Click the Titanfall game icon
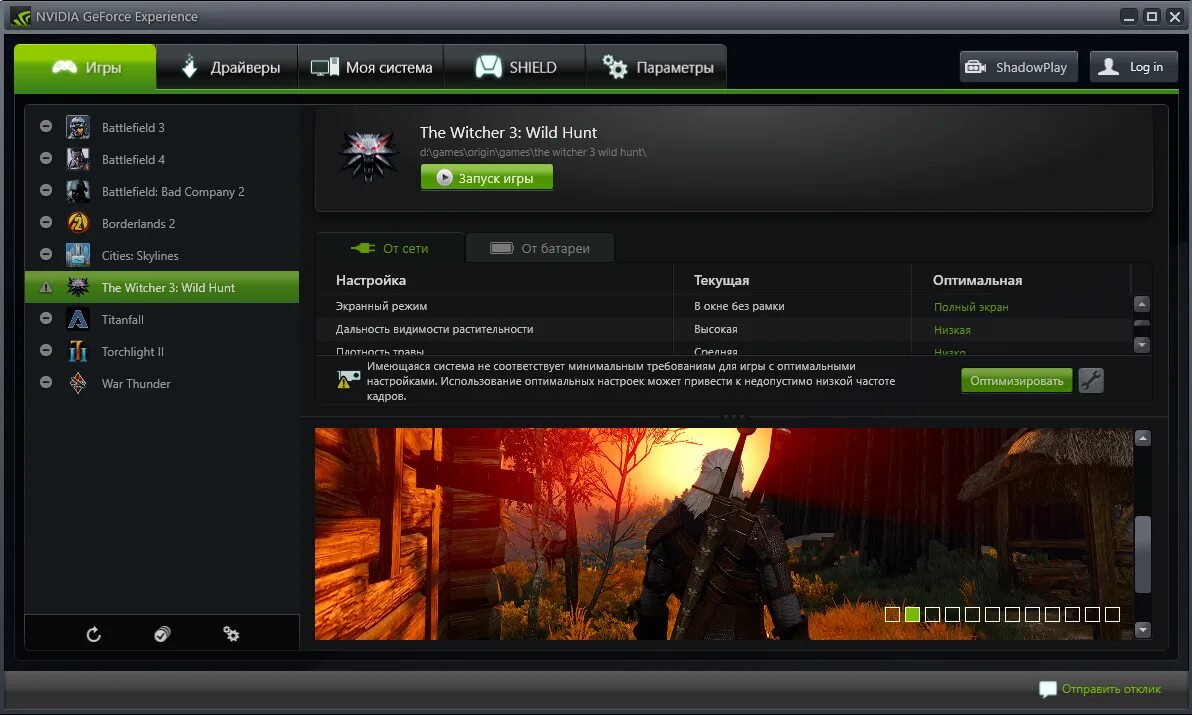The image size is (1192, 715). click(x=78, y=318)
